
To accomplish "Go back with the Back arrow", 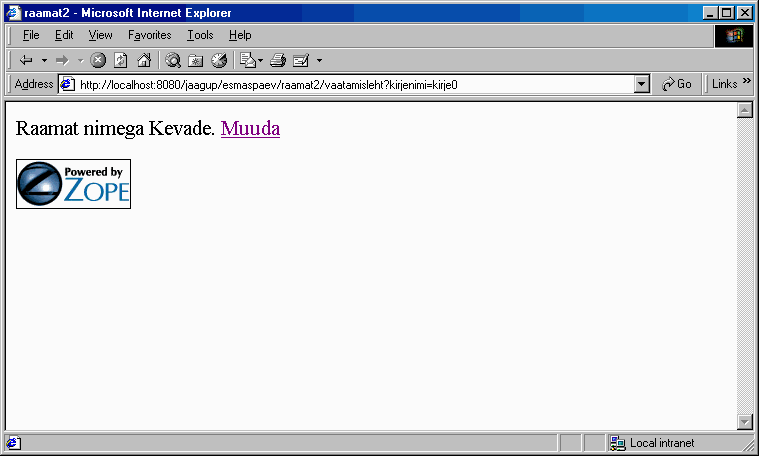I will pyautogui.click(x=26, y=61).
